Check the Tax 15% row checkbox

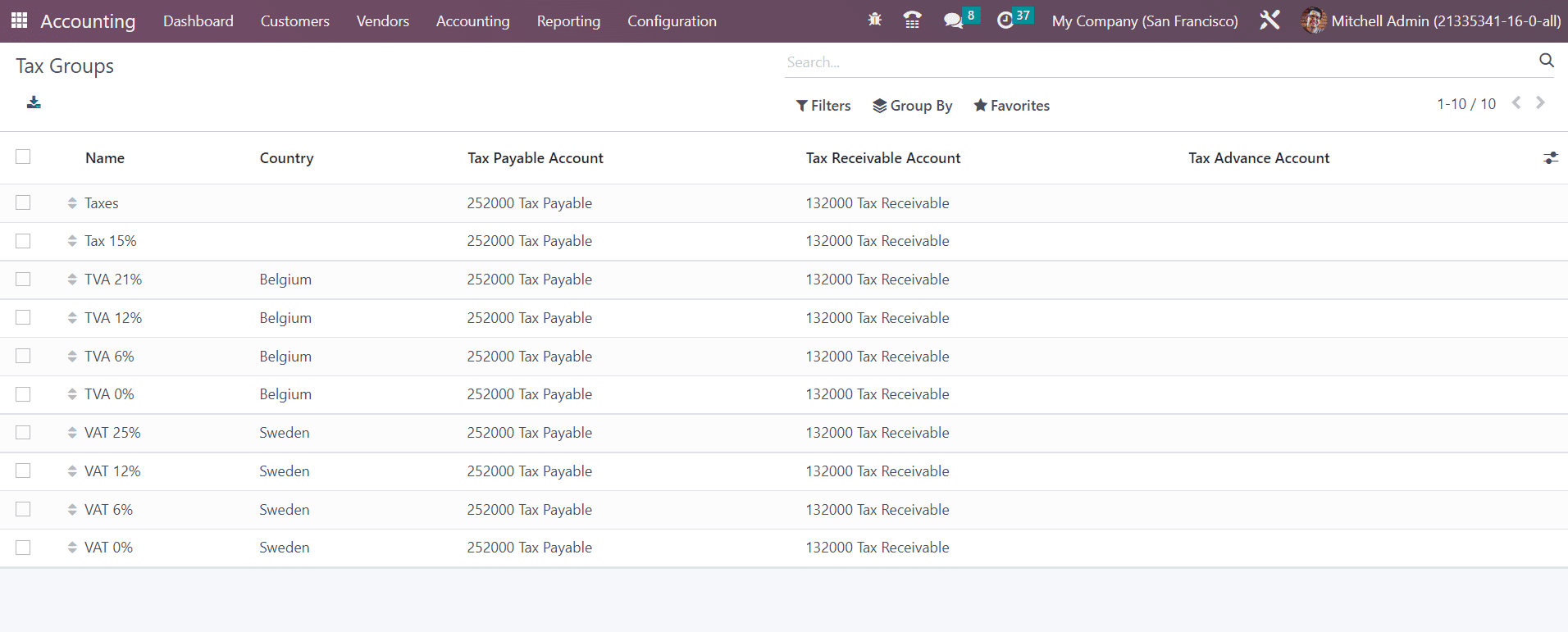coord(23,241)
